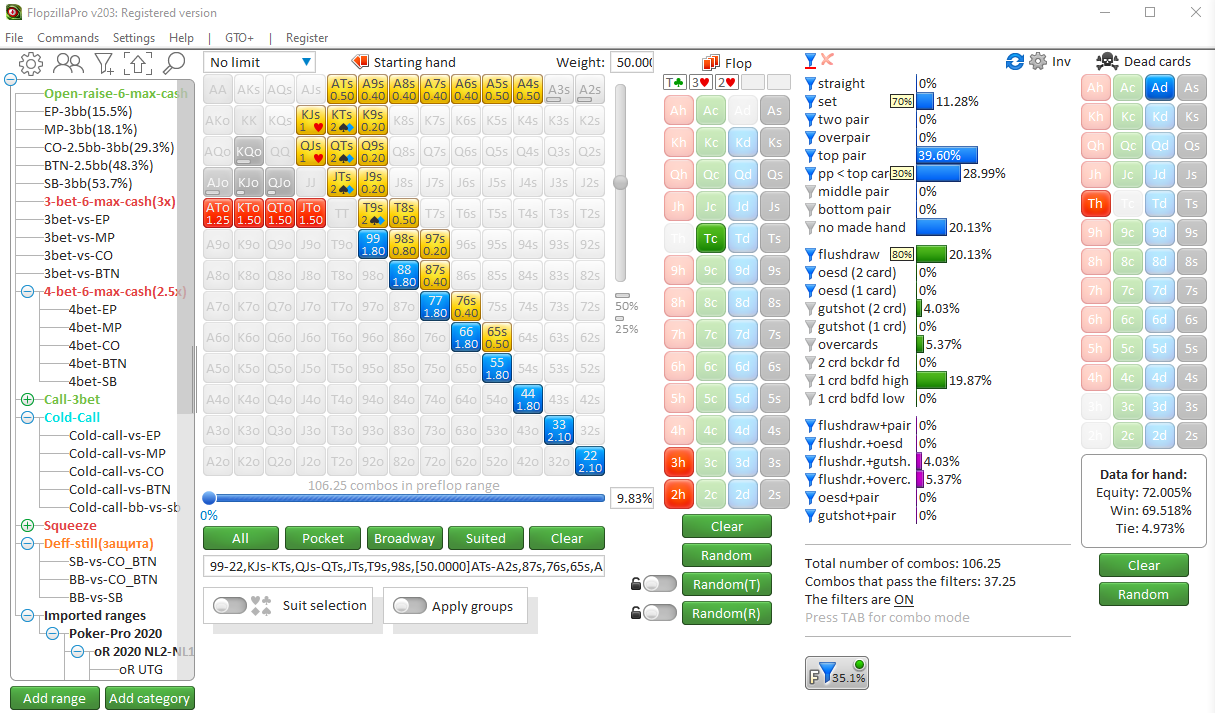Open the Help menu
The width and height of the screenshot is (1215, 713).
coord(181,38)
